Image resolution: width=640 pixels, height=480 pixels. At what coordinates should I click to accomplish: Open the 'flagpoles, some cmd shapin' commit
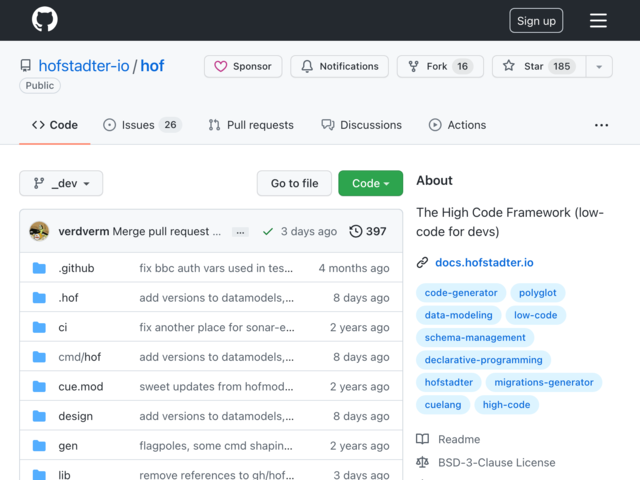tap(216, 446)
